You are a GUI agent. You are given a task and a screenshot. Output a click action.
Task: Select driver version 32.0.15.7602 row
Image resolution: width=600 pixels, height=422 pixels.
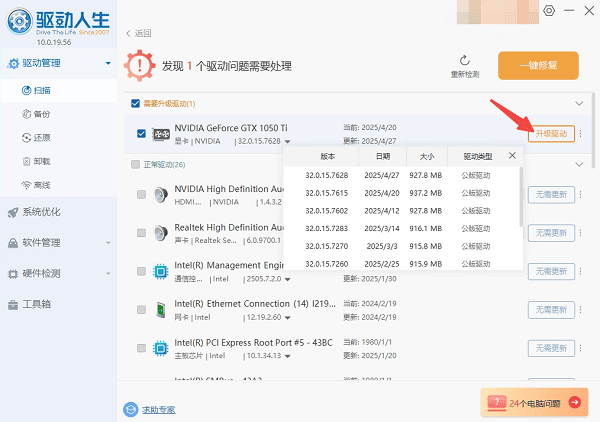[400, 210]
